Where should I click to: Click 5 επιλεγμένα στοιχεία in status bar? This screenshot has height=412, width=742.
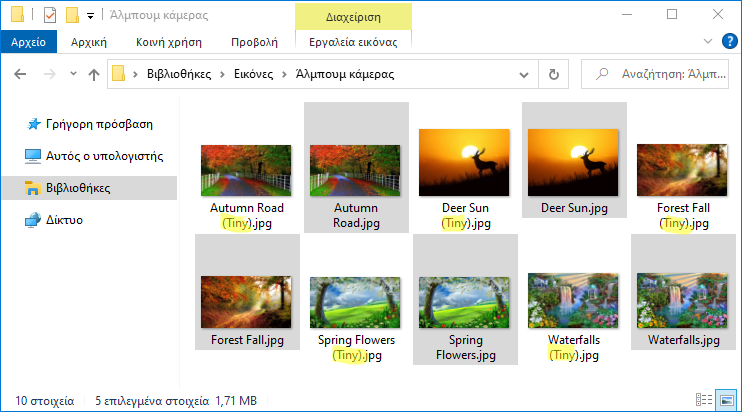point(151,401)
